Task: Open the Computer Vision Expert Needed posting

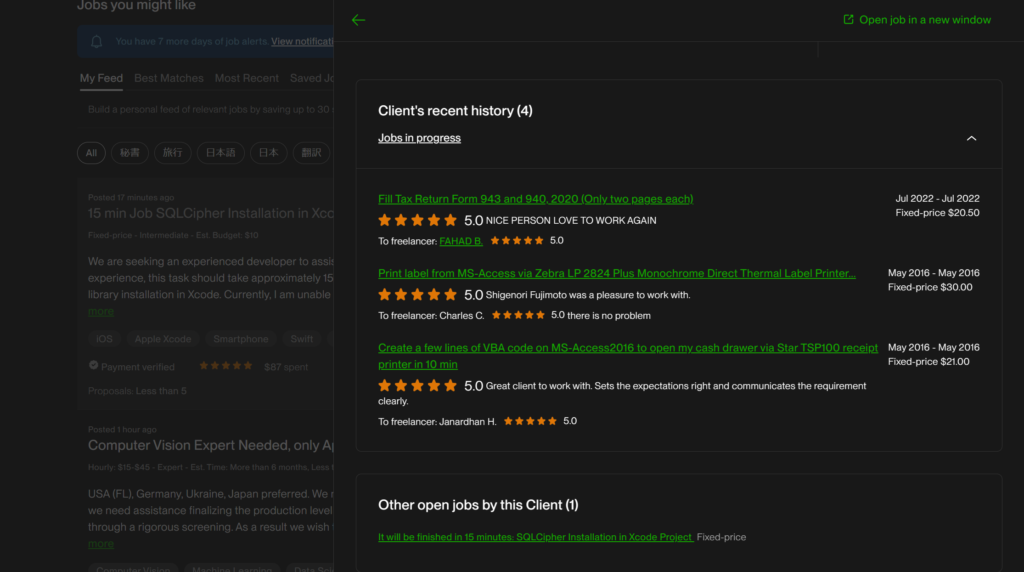Action: (211, 445)
